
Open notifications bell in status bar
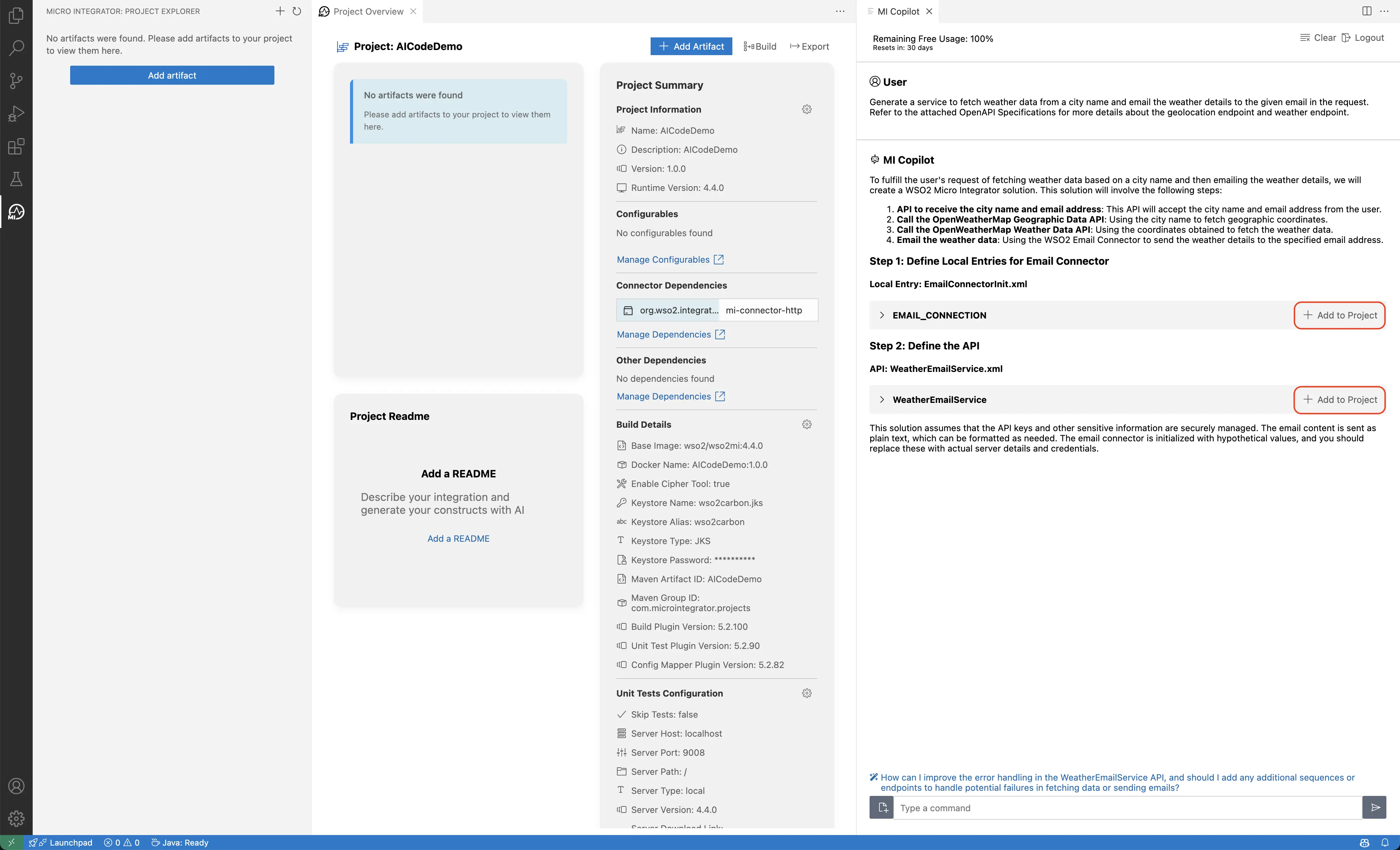1385,843
